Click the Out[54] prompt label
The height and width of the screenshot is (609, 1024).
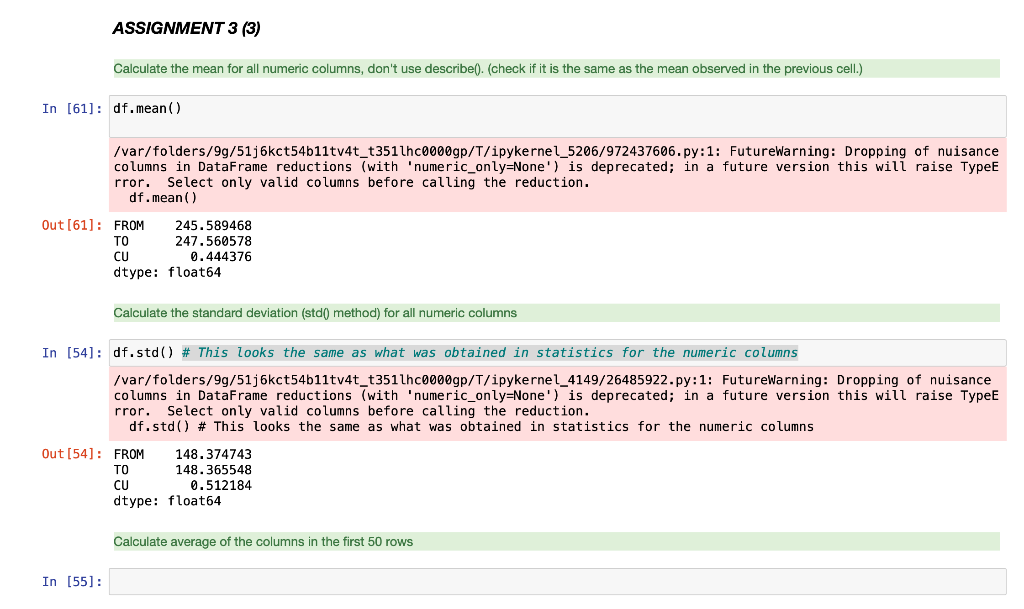coord(72,454)
